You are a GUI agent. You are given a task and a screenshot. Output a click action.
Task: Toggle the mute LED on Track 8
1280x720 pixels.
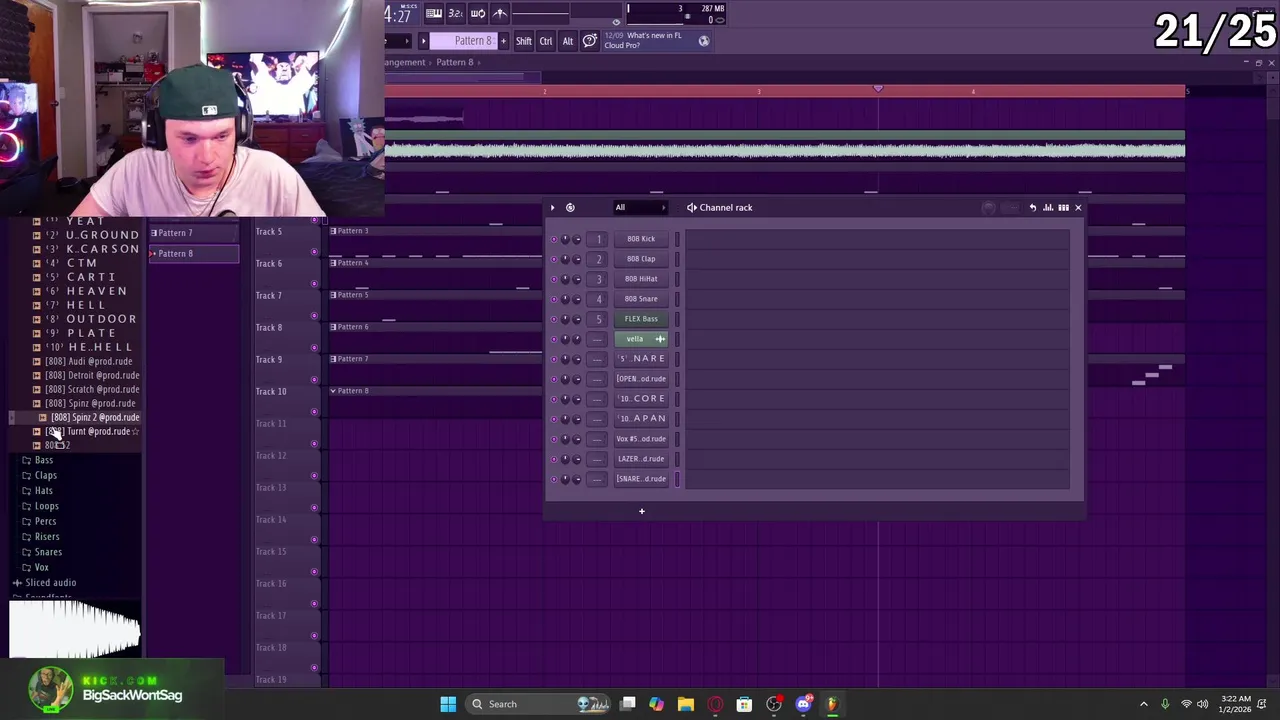tap(315, 347)
